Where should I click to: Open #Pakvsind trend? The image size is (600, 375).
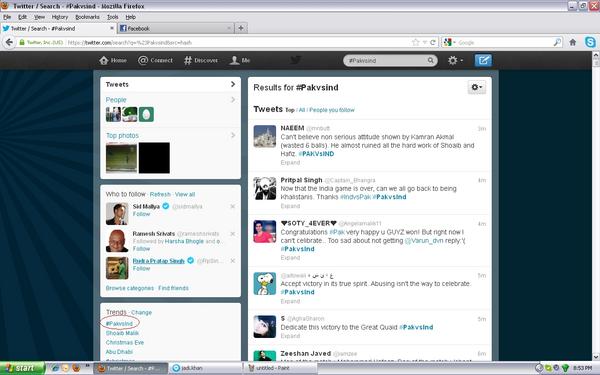(x=119, y=324)
